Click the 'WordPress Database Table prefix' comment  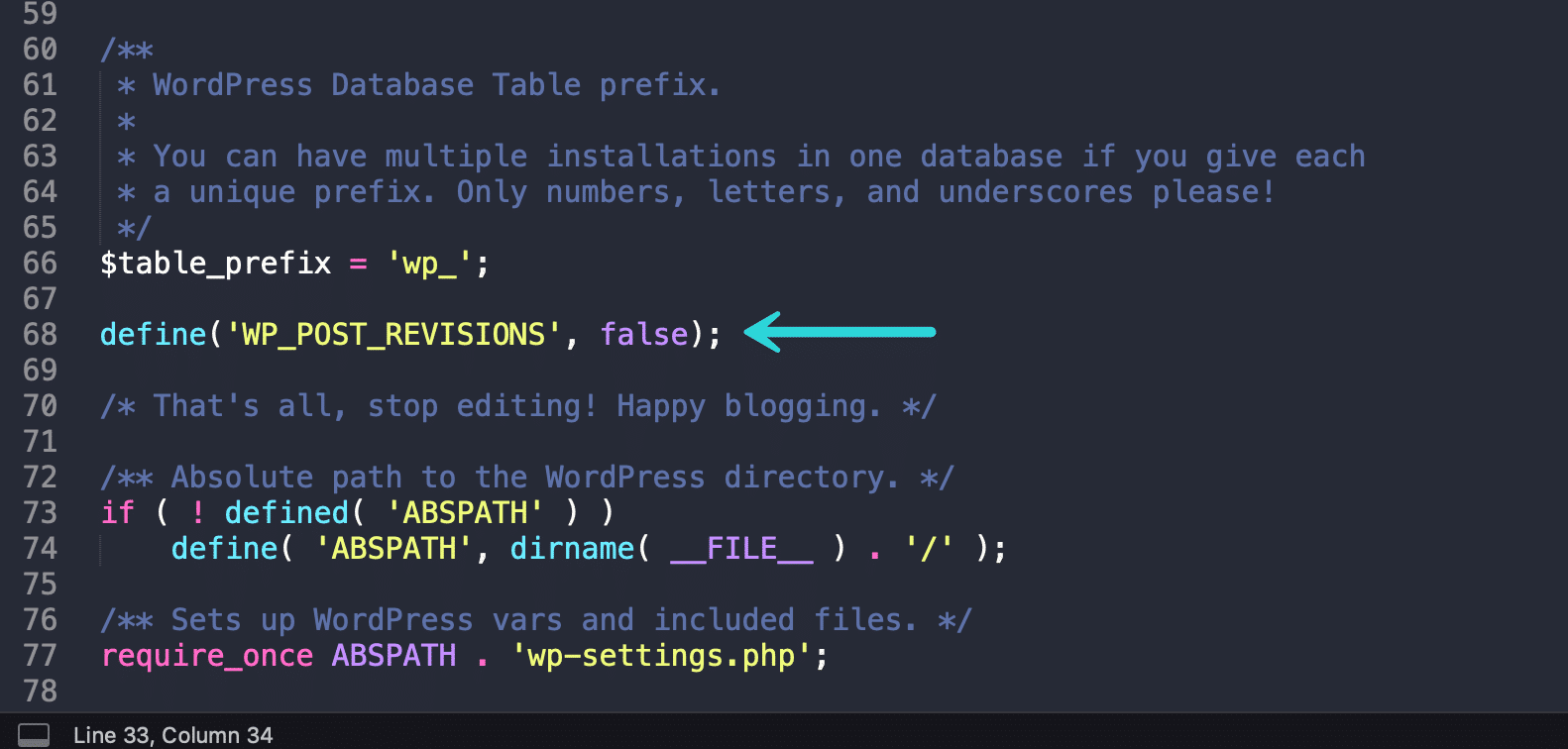[x=435, y=85]
